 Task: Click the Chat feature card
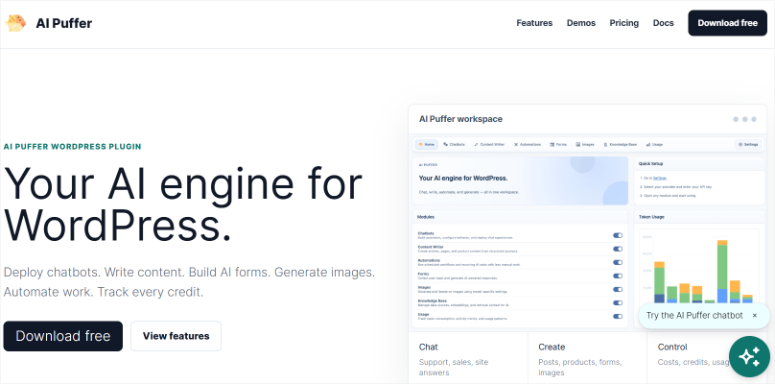click(x=468, y=357)
